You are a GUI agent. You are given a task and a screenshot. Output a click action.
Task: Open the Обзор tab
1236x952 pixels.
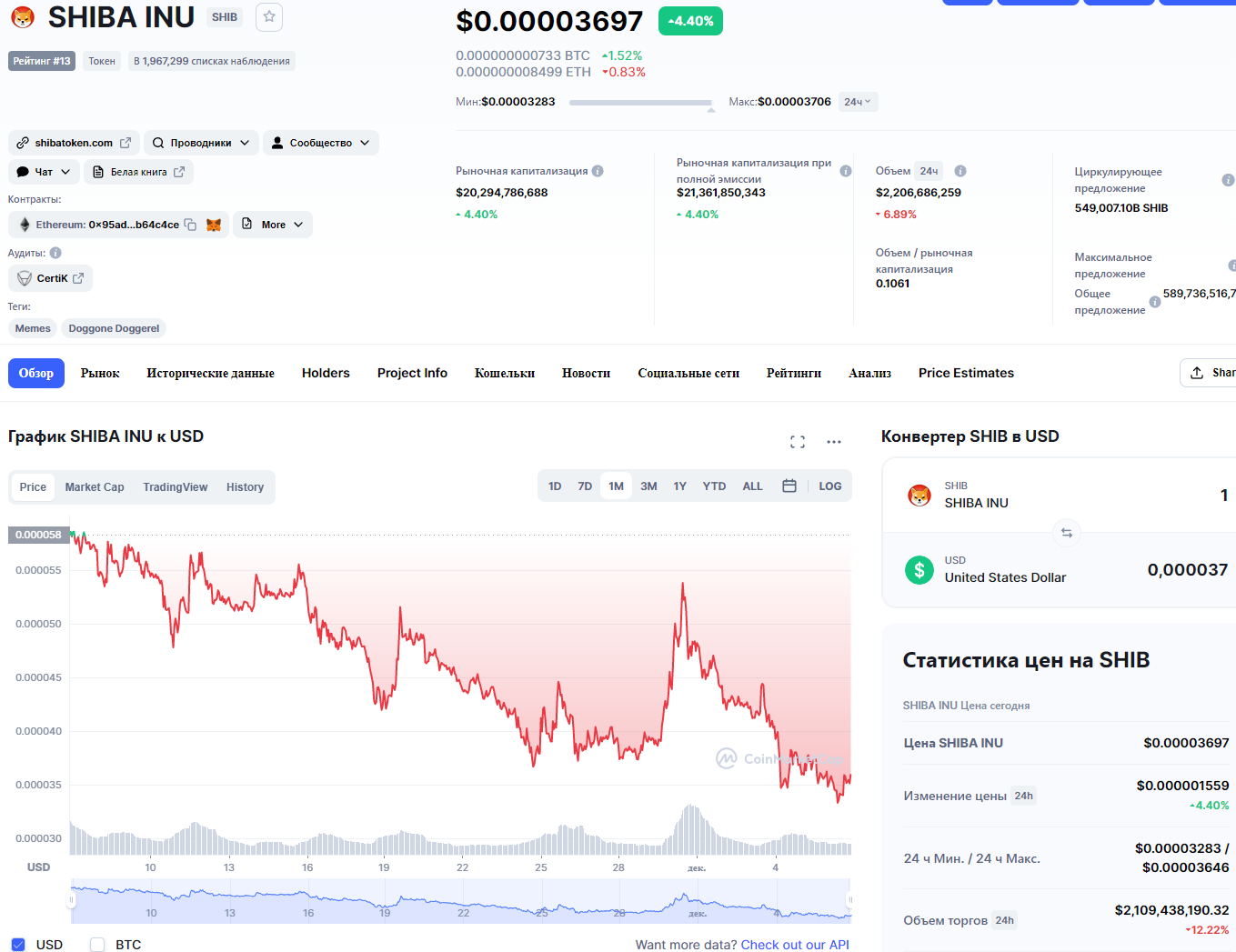pyautogui.click(x=36, y=373)
